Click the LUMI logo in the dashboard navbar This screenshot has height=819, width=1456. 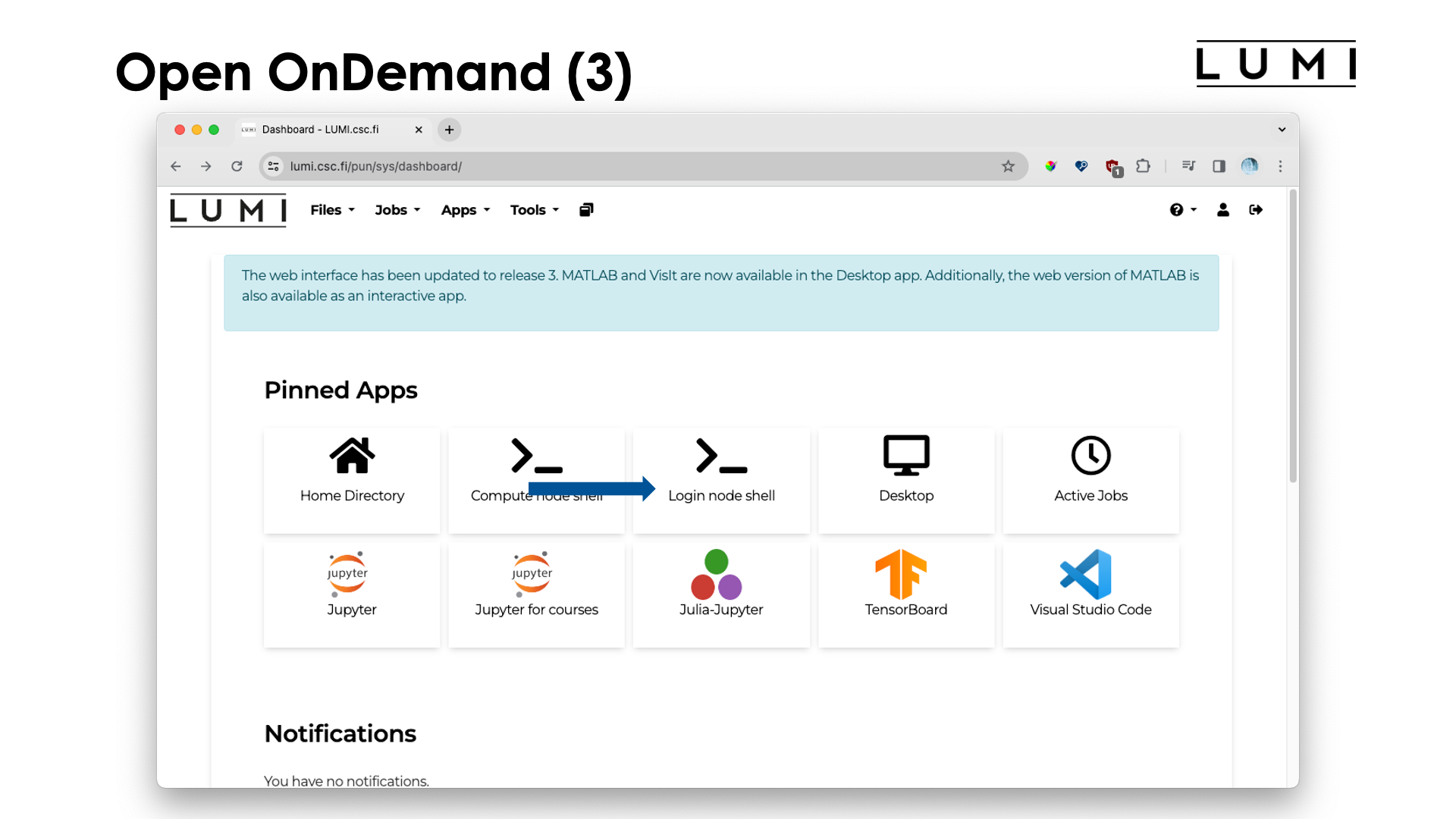click(228, 210)
